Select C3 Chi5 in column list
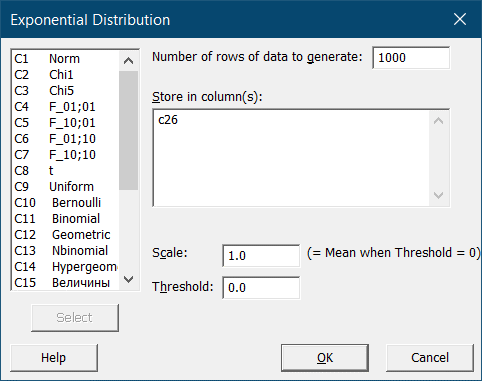482x381 pixels. [65, 91]
